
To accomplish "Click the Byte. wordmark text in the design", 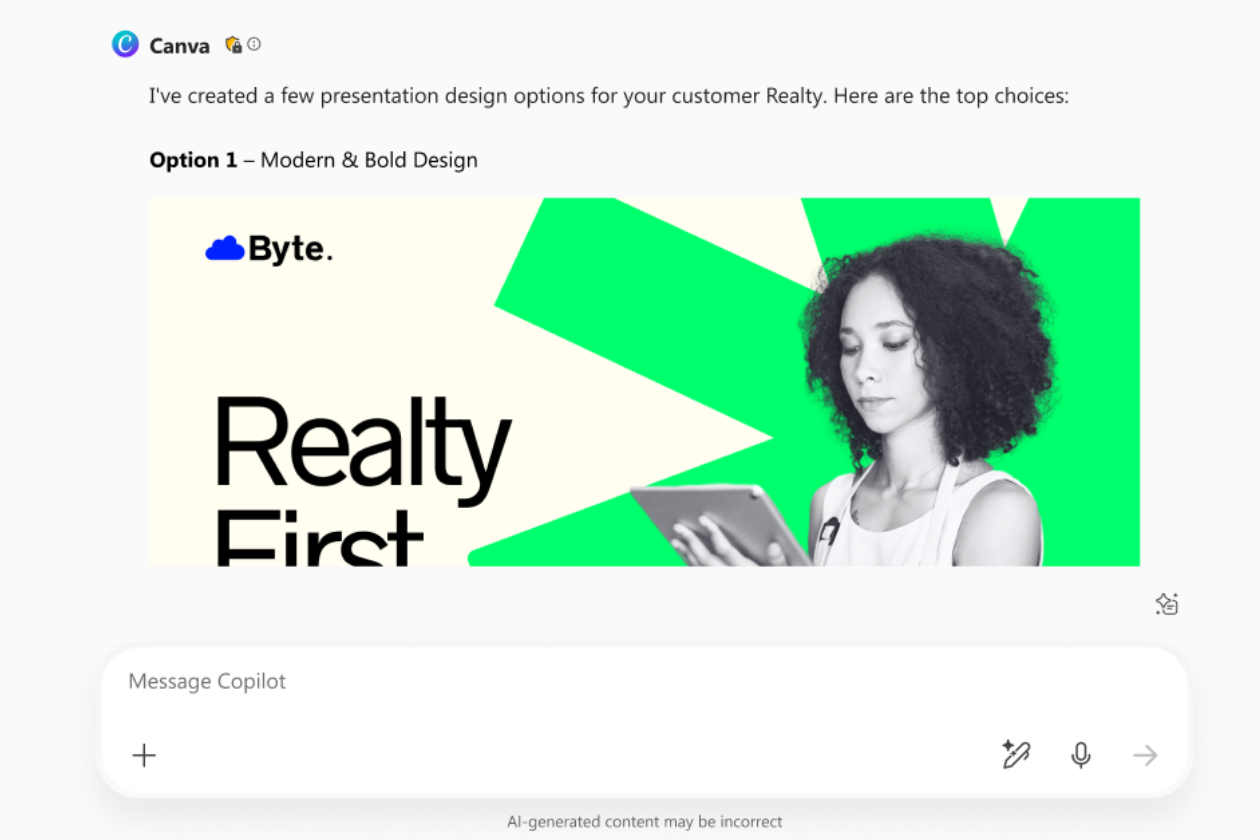I will pyautogui.click(x=290, y=249).
